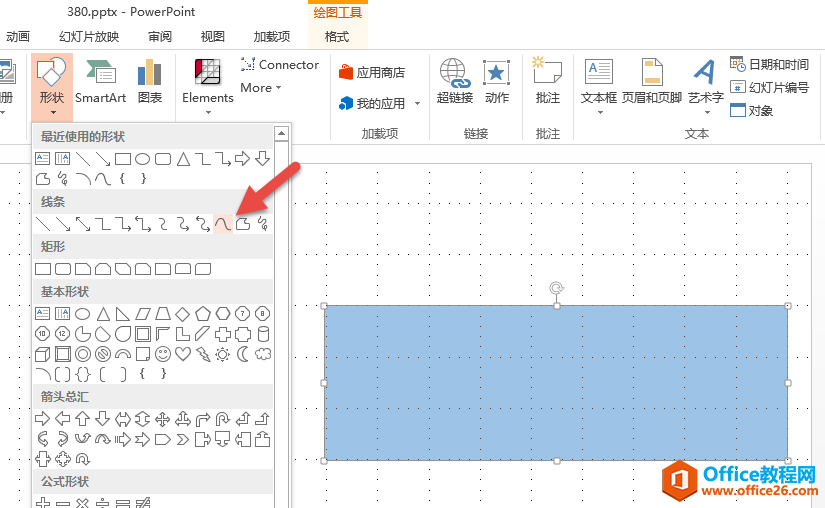
Task: Insert a SmartArt graphic
Action: [x=100, y=81]
